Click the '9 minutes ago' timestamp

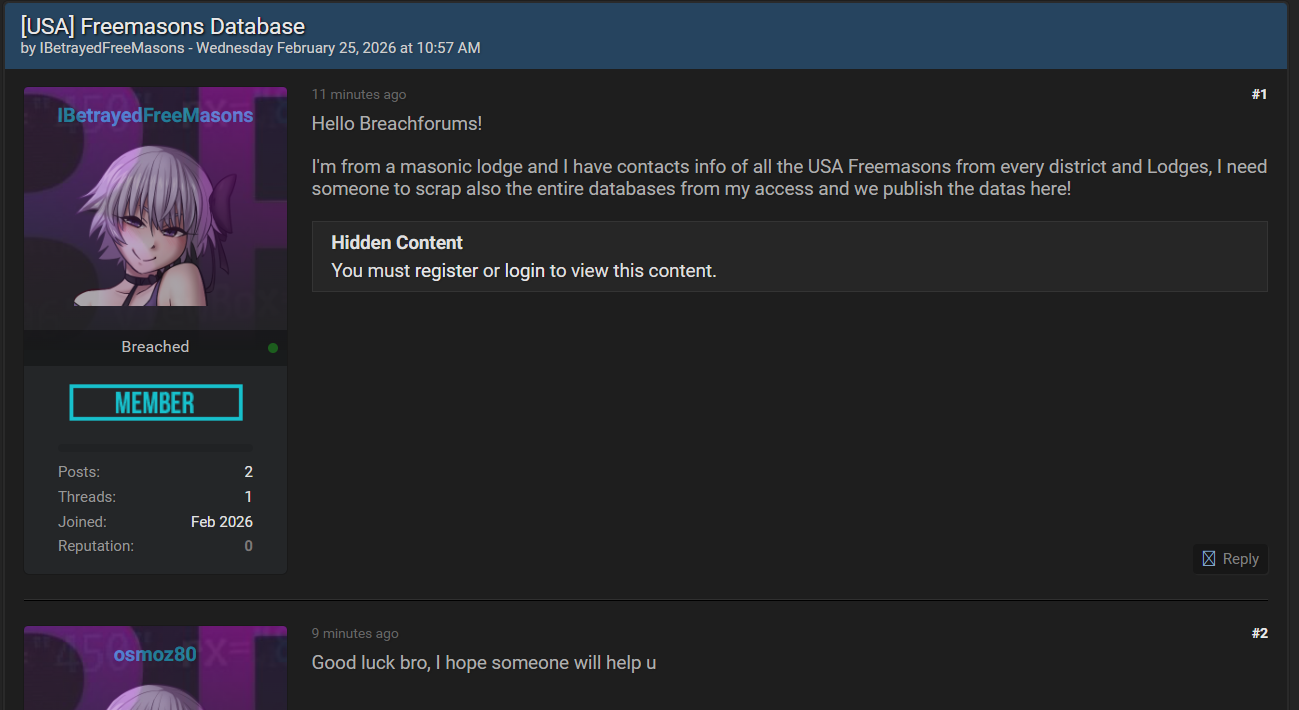tap(355, 633)
